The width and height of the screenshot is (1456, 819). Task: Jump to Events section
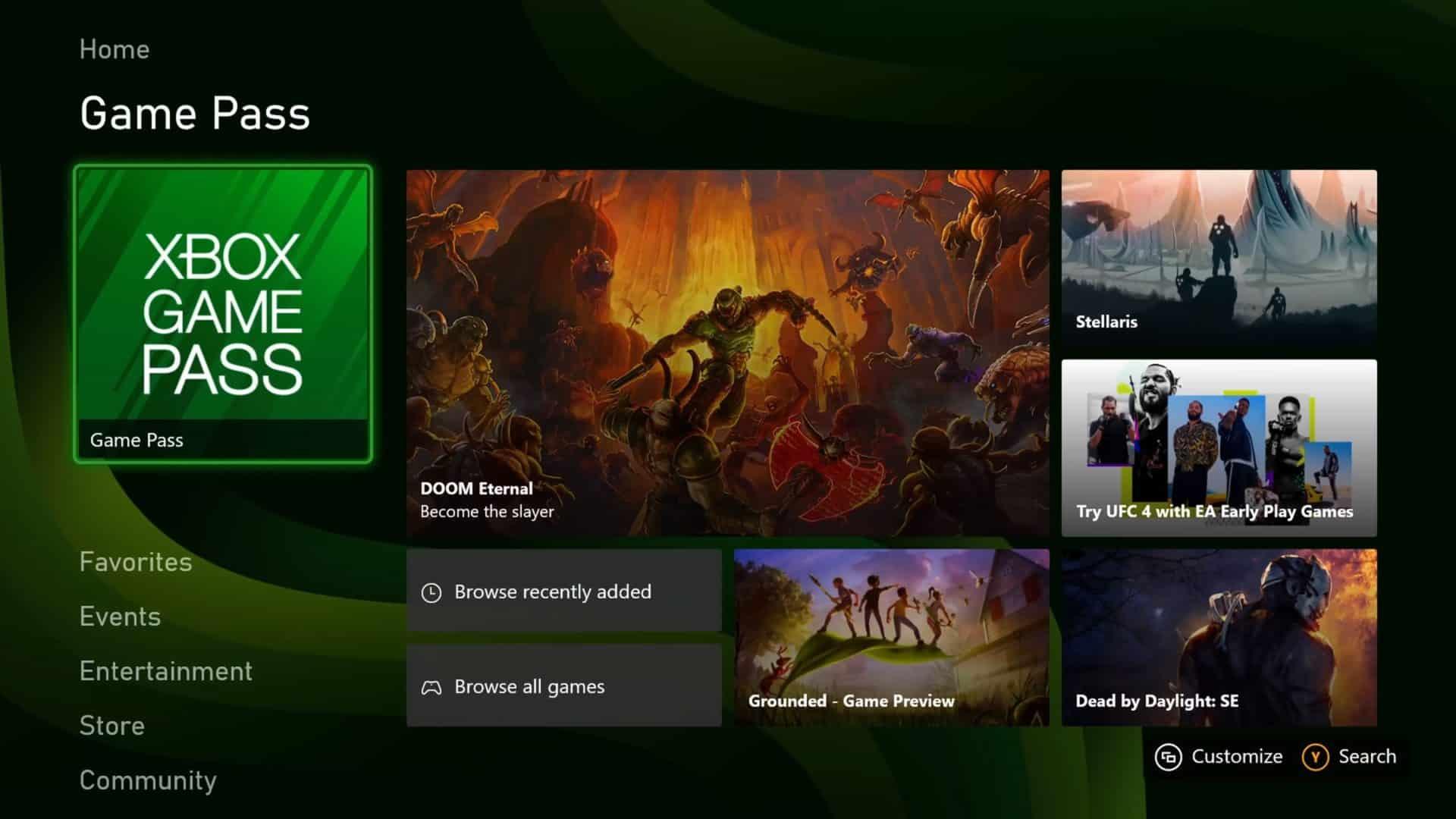120,617
